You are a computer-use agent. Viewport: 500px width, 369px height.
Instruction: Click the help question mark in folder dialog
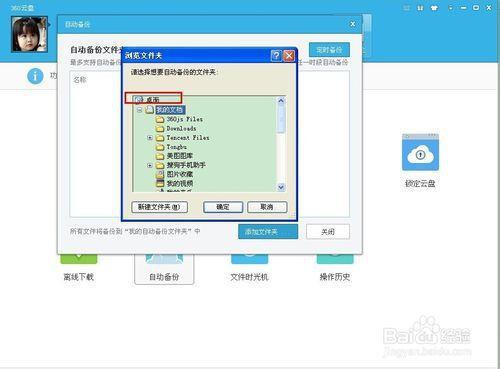point(276,55)
